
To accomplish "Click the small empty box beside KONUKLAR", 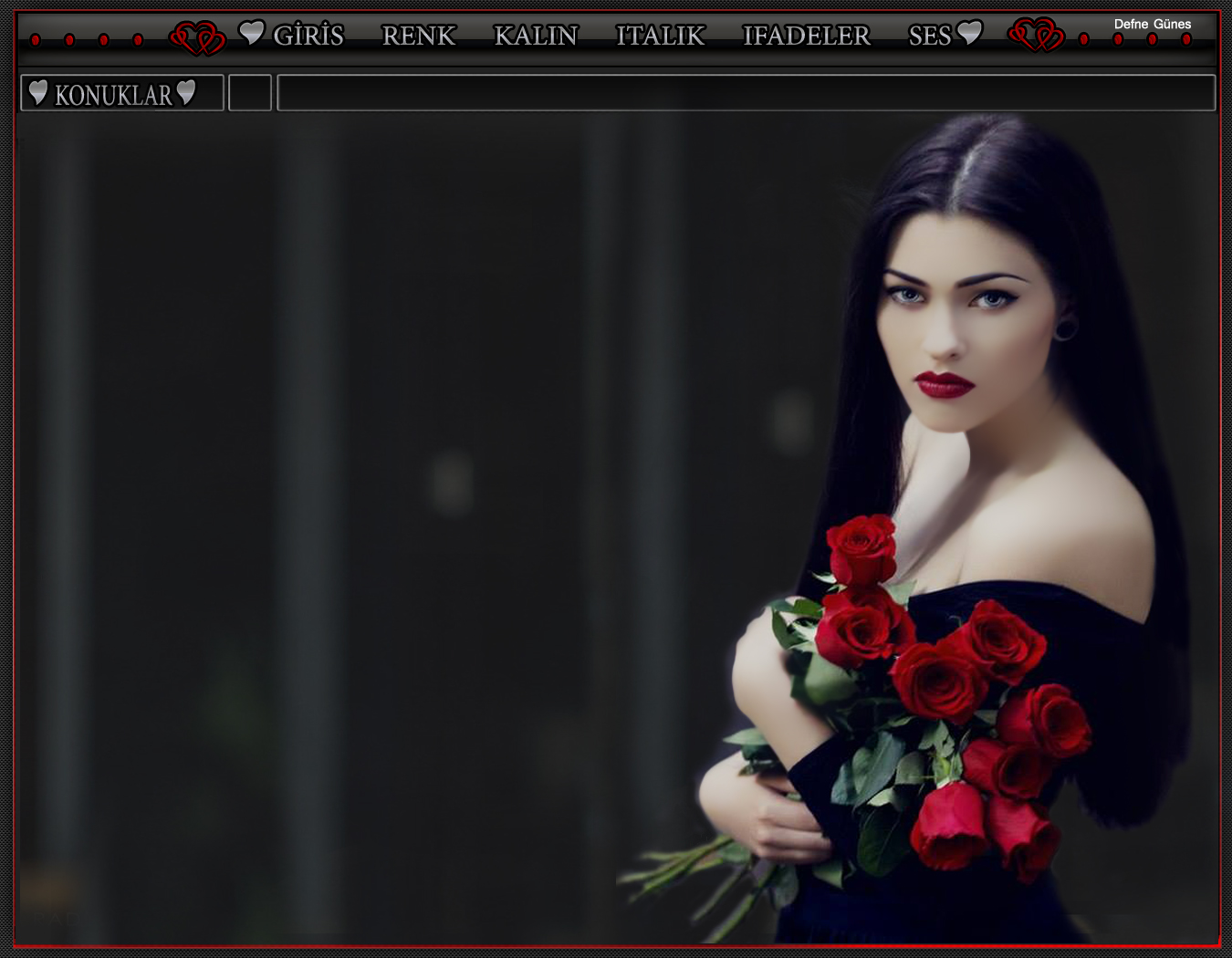I will coord(250,93).
